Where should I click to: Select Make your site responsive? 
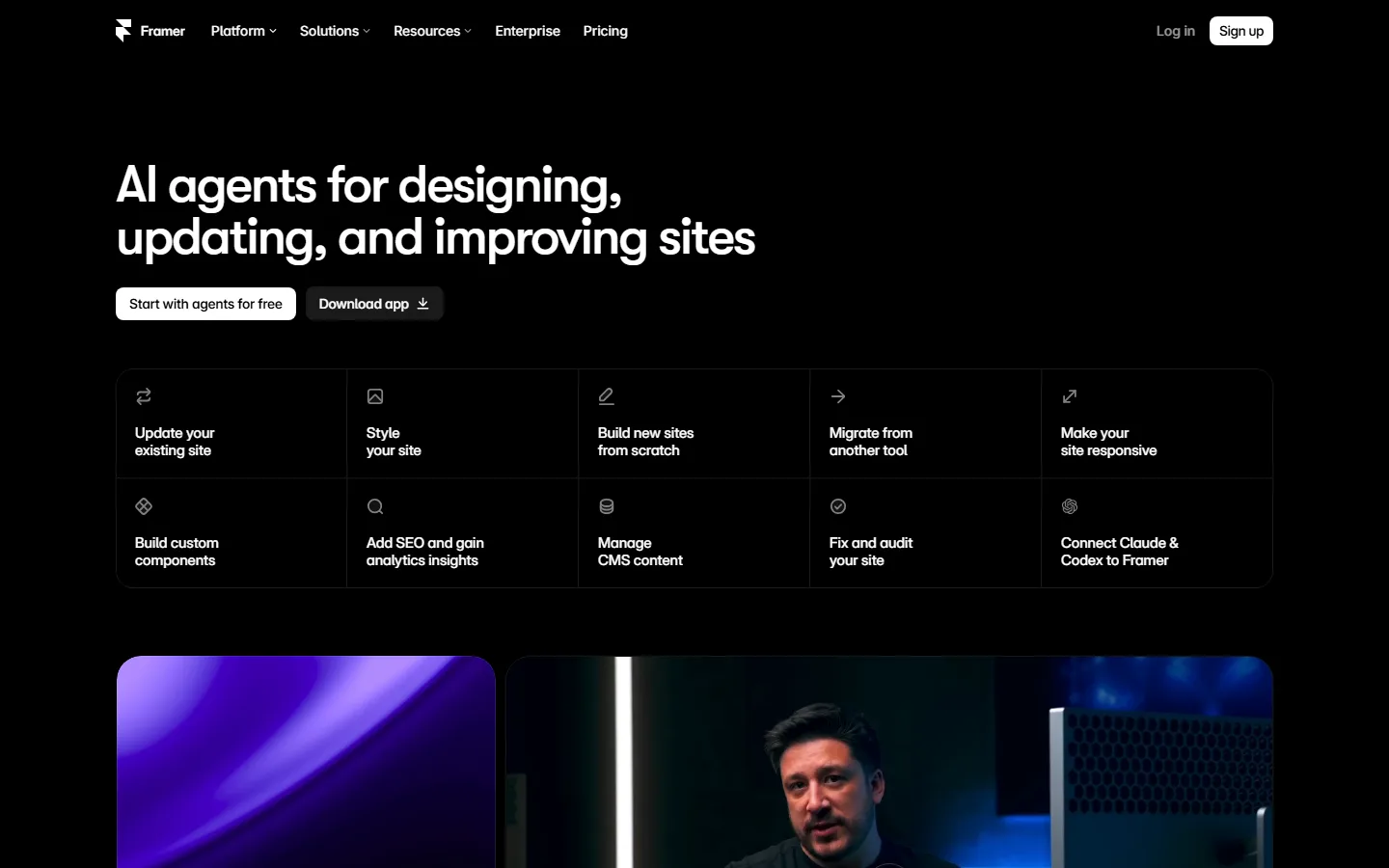point(1157,423)
